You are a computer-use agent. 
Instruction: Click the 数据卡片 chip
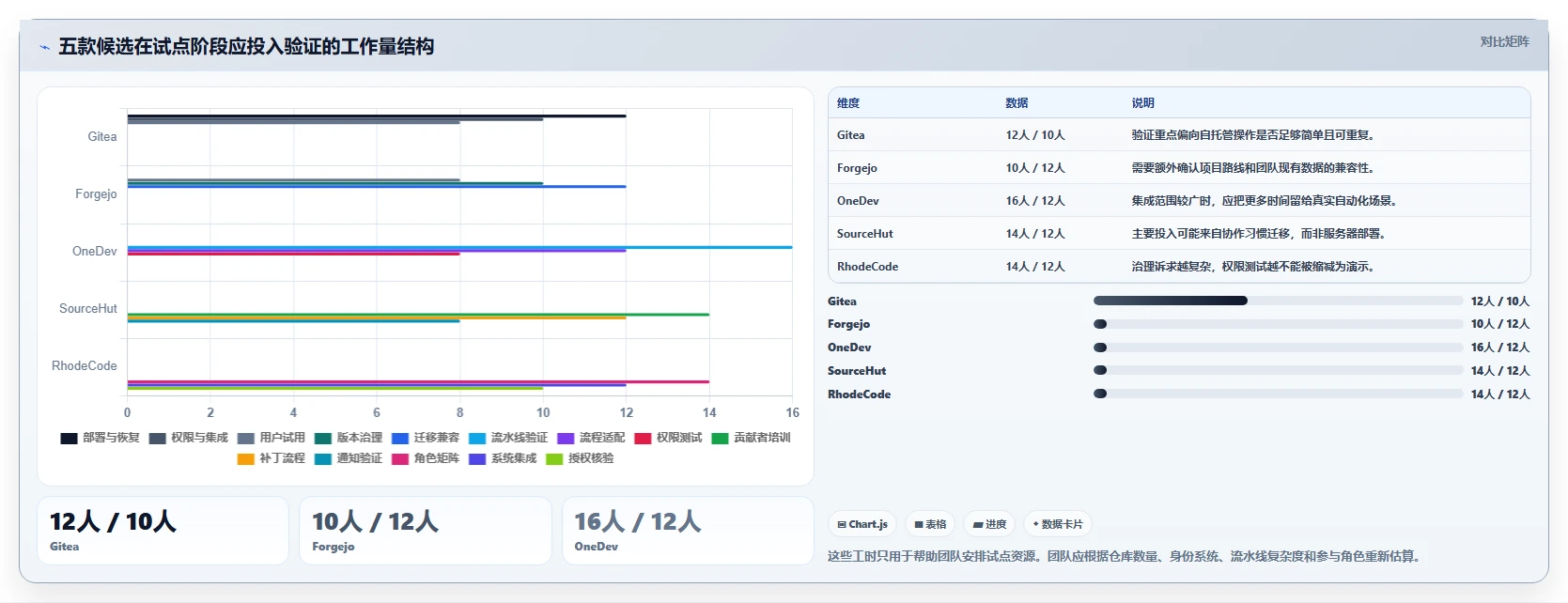point(1057,524)
